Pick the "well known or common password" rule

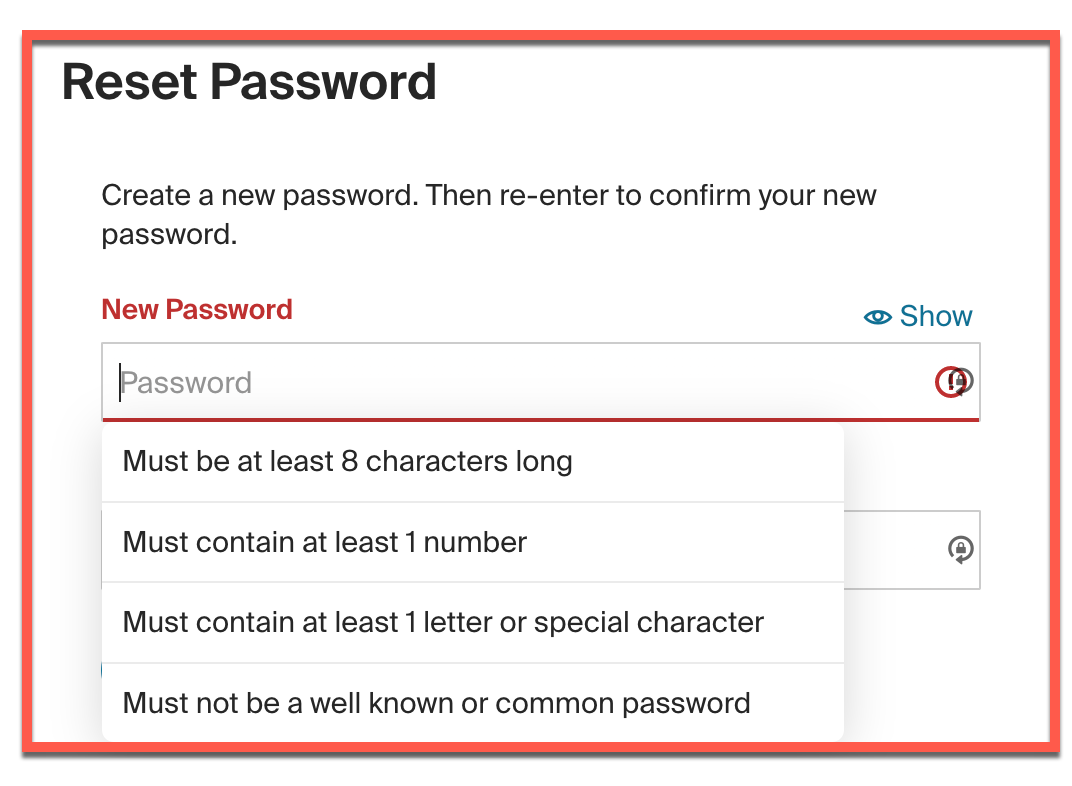436,703
